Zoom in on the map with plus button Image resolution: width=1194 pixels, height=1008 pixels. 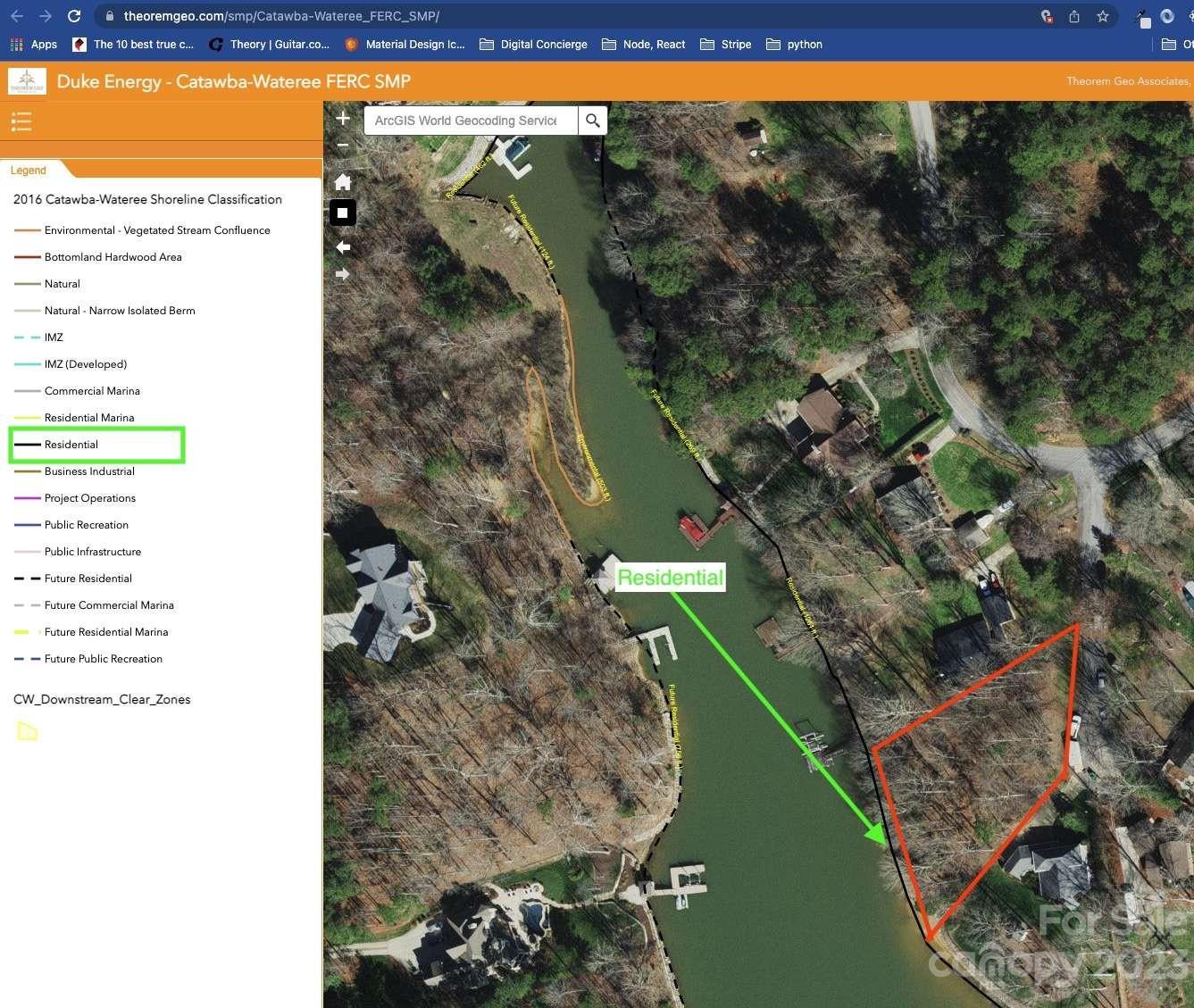343,118
